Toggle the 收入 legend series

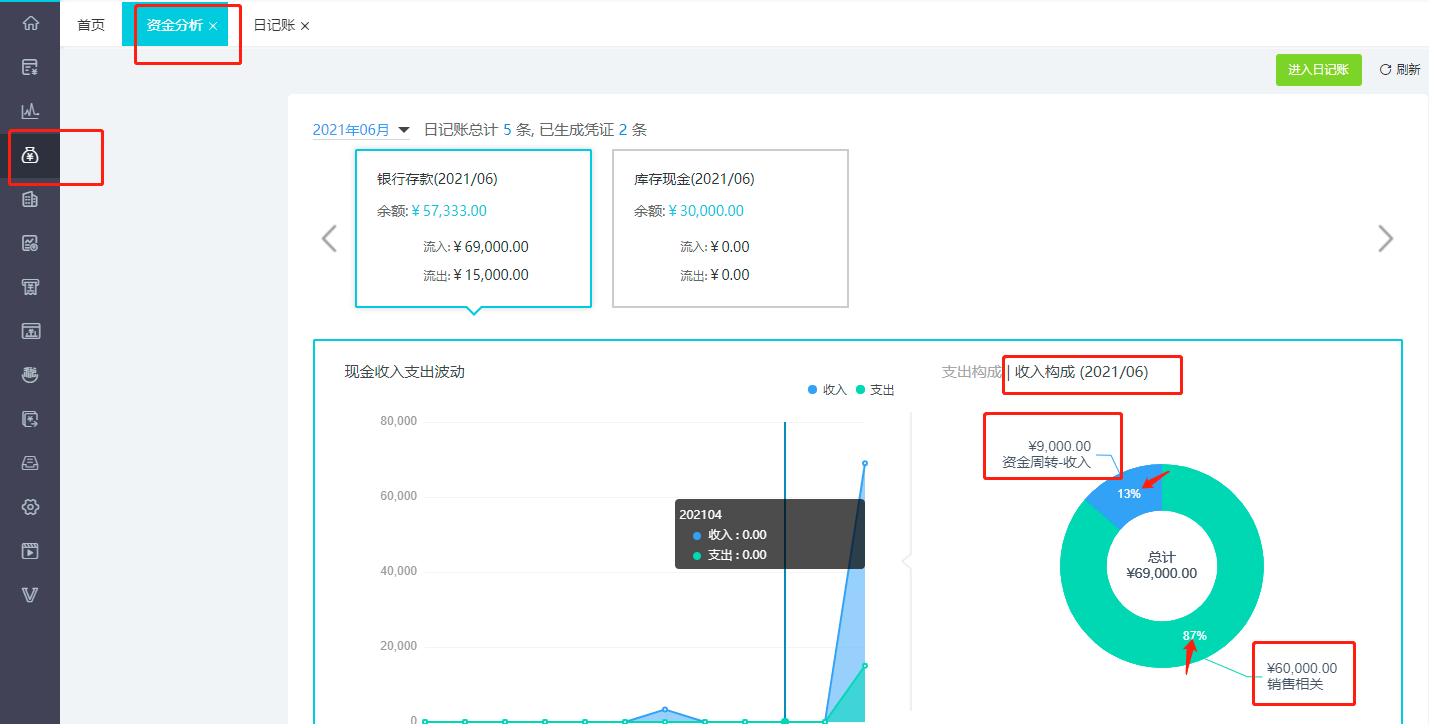coord(827,390)
